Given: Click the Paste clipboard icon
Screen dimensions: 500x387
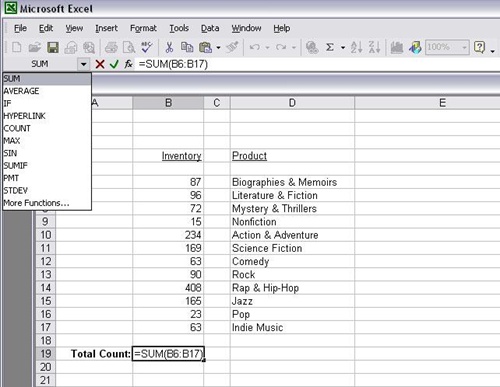Looking at the screenshot, I should pos(205,47).
